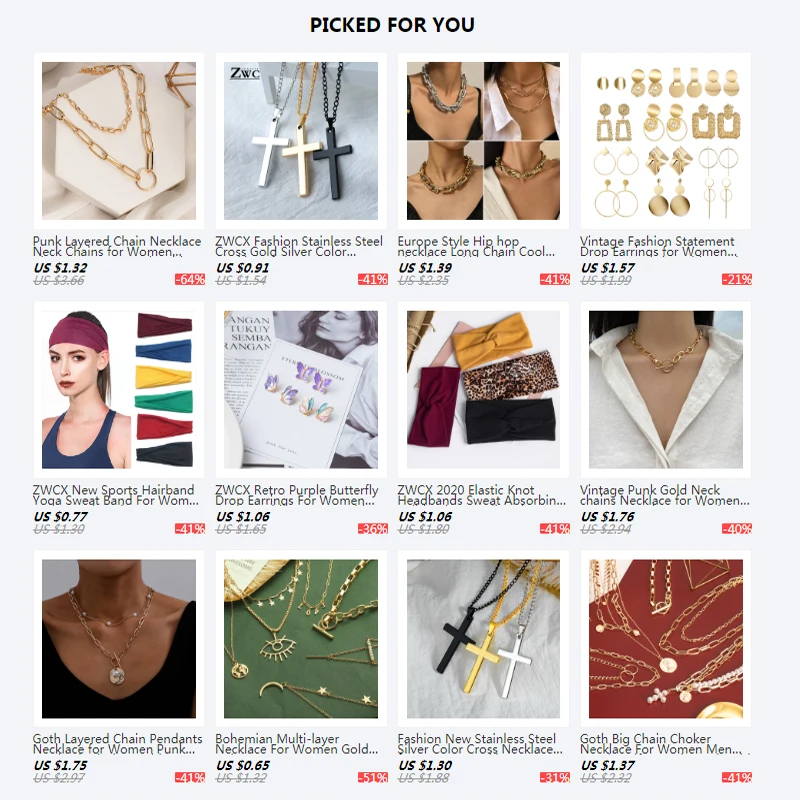View the Europe Style Hip hop necklace photo
The height and width of the screenshot is (800, 800).
coord(483,141)
